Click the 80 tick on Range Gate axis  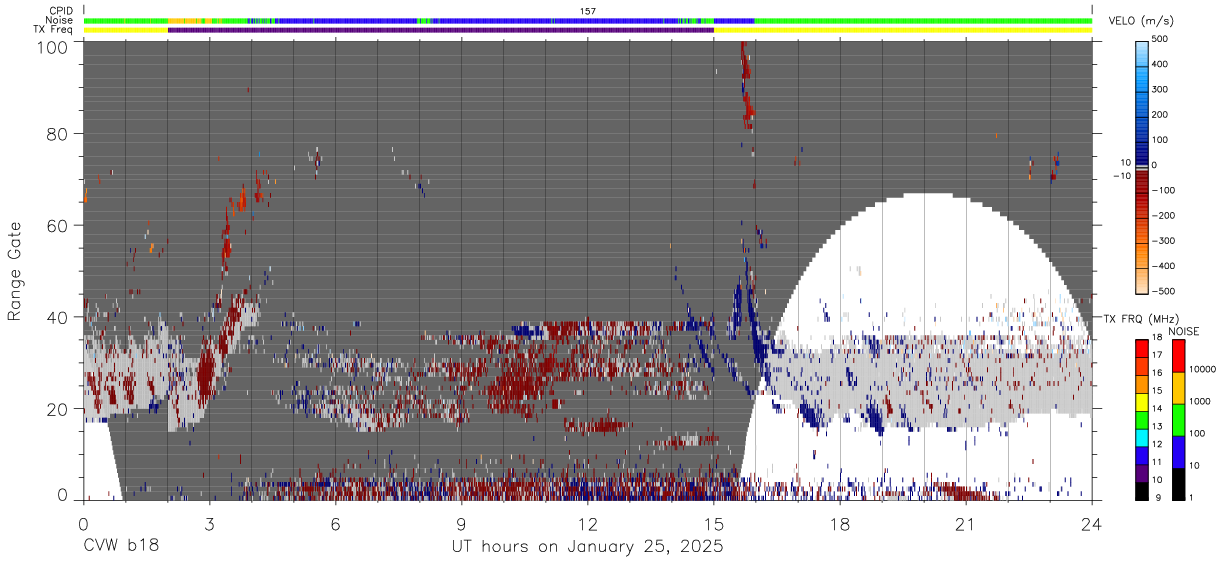click(x=58, y=134)
